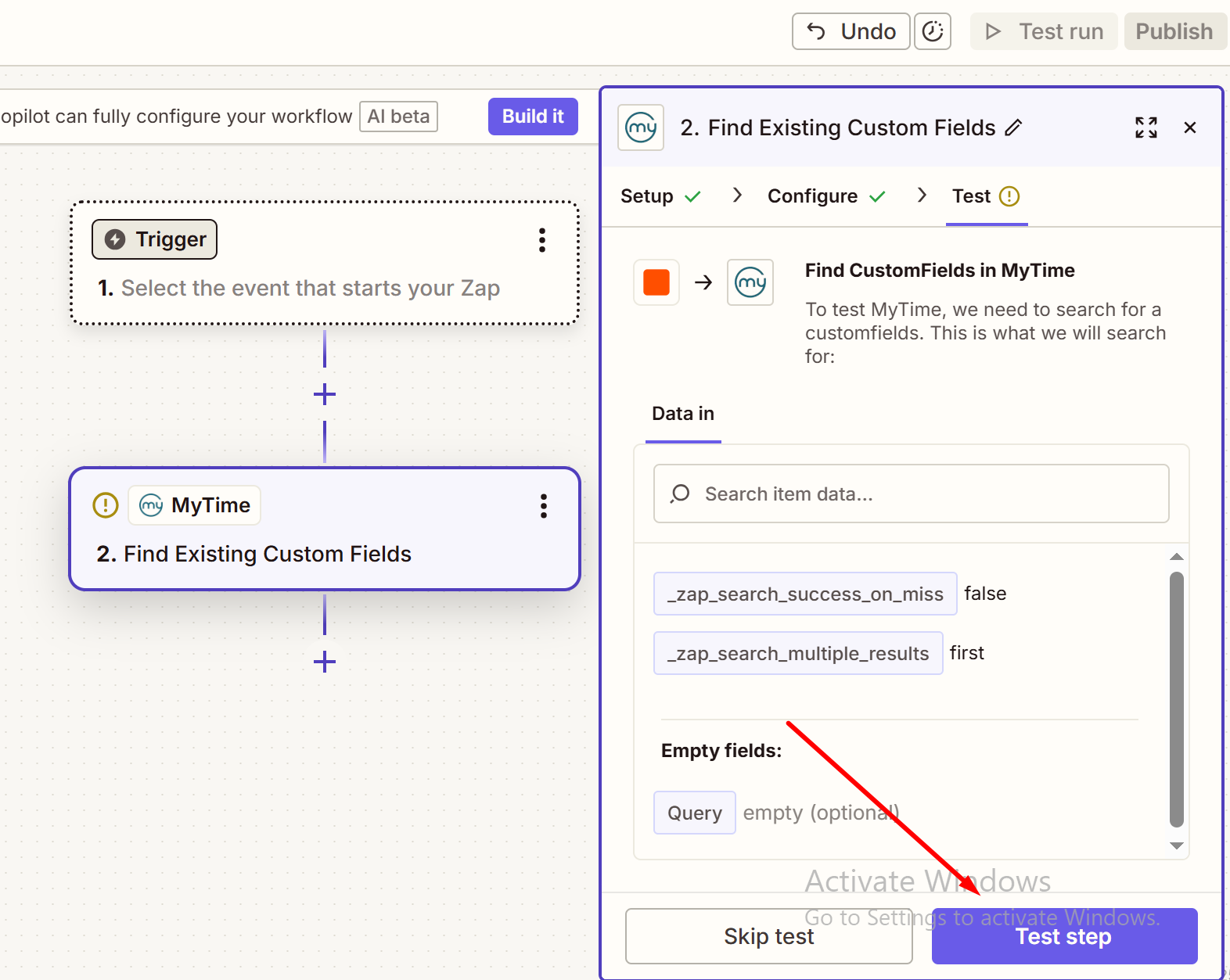The image size is (1230, 980).
Task: Add a step with the plus below Trigger
Action: click(325, 394)
